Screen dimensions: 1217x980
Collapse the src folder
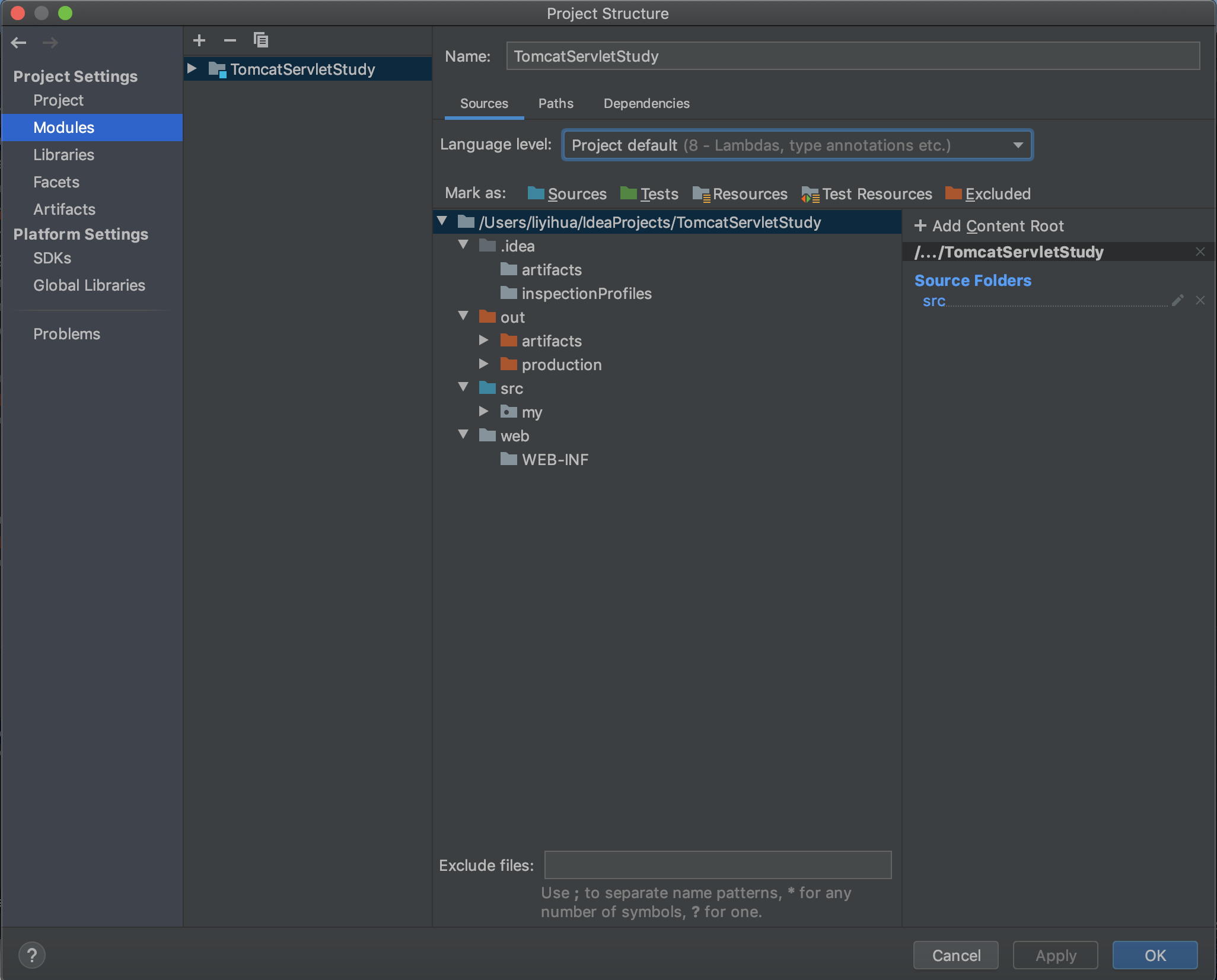pyautogui.click(x=464, y=387)
